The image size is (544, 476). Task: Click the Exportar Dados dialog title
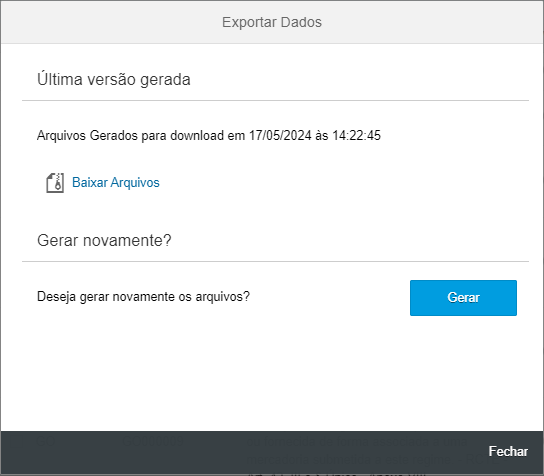click(272, 22)
